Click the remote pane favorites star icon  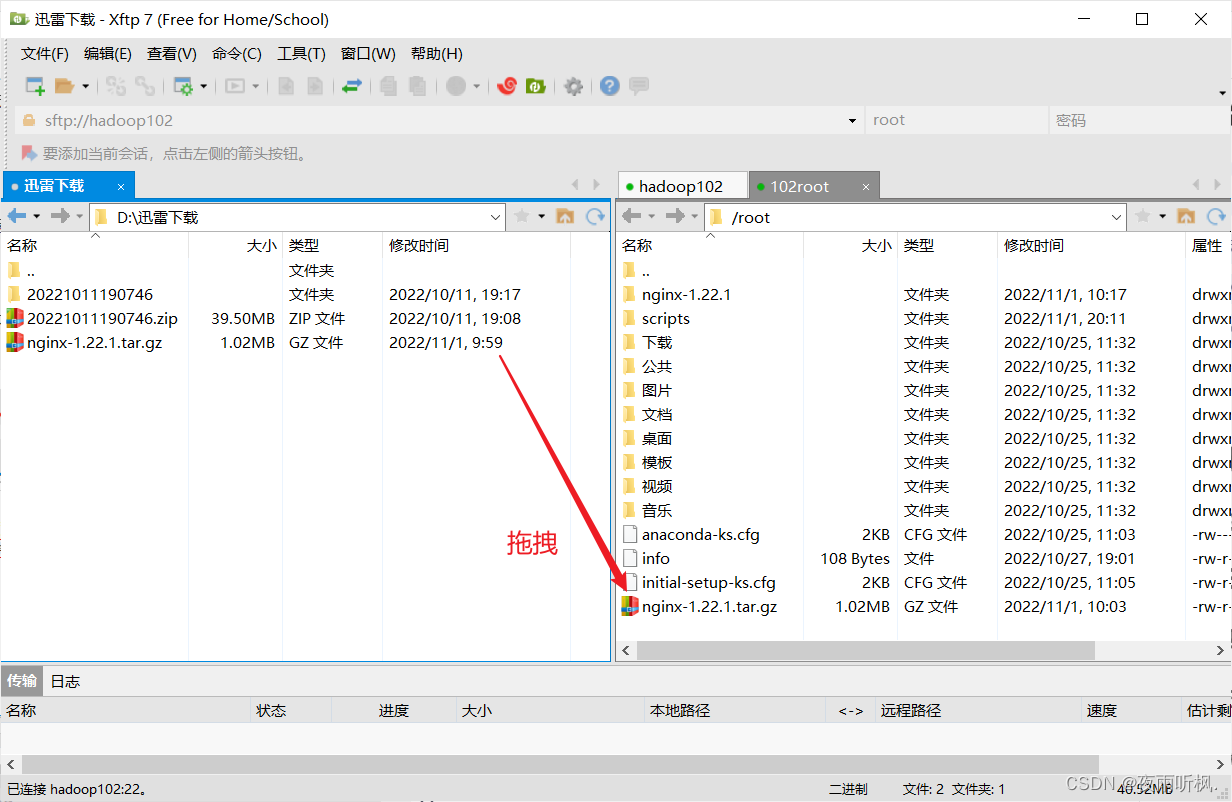1142,216
